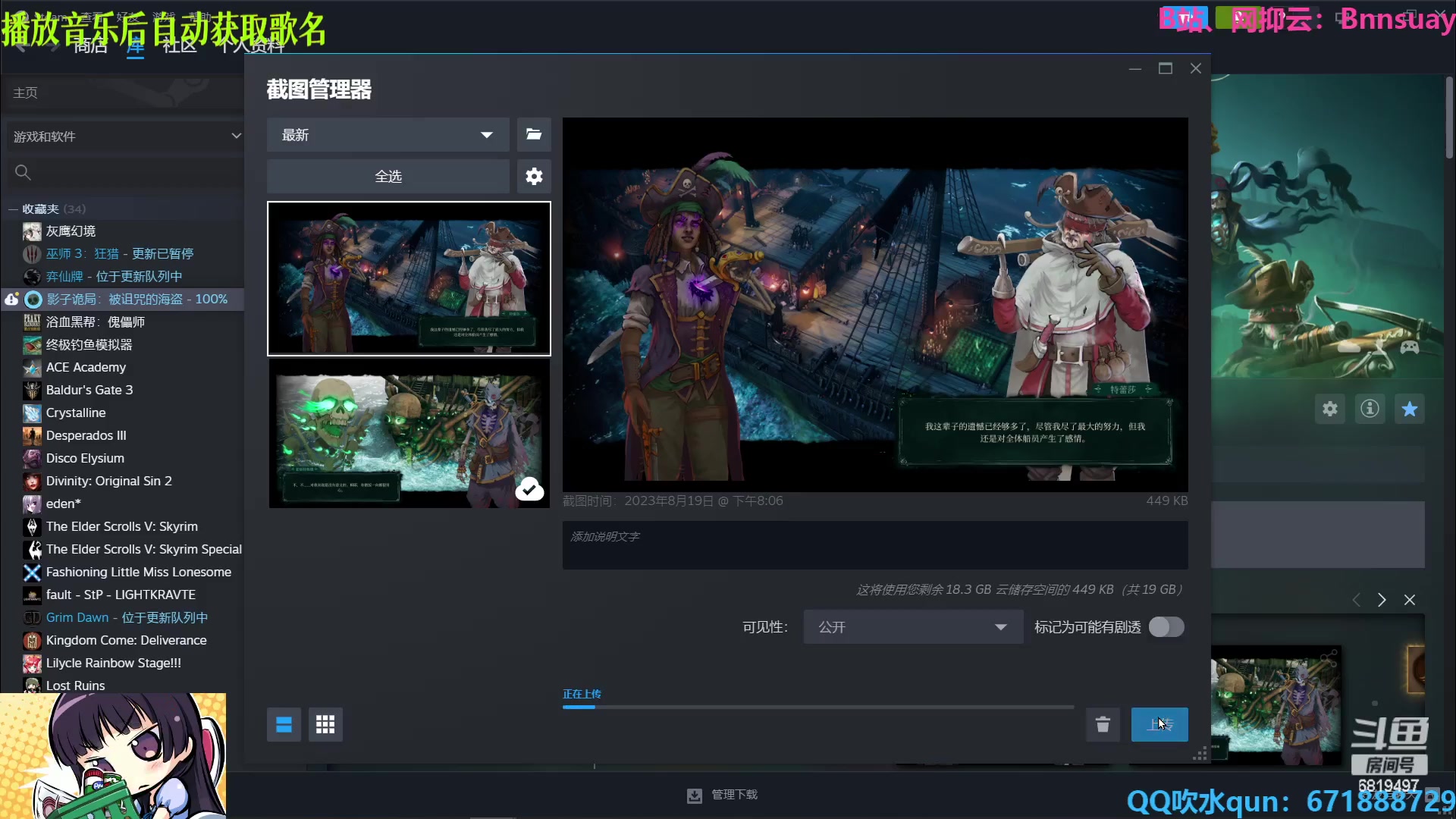This screenshot has height=819, width=1456.
Task: Delete selected screenshot with trash icon
Action: coord(1103,725)
